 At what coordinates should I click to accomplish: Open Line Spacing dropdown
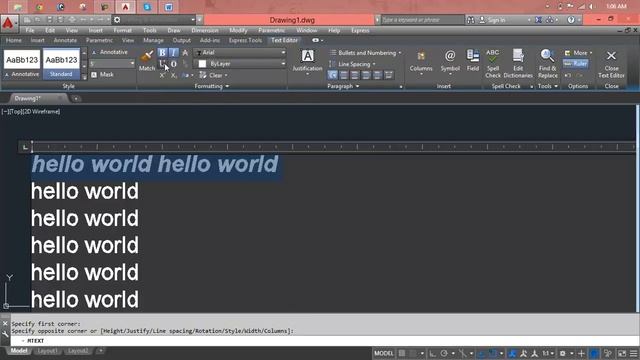(353, 64)
